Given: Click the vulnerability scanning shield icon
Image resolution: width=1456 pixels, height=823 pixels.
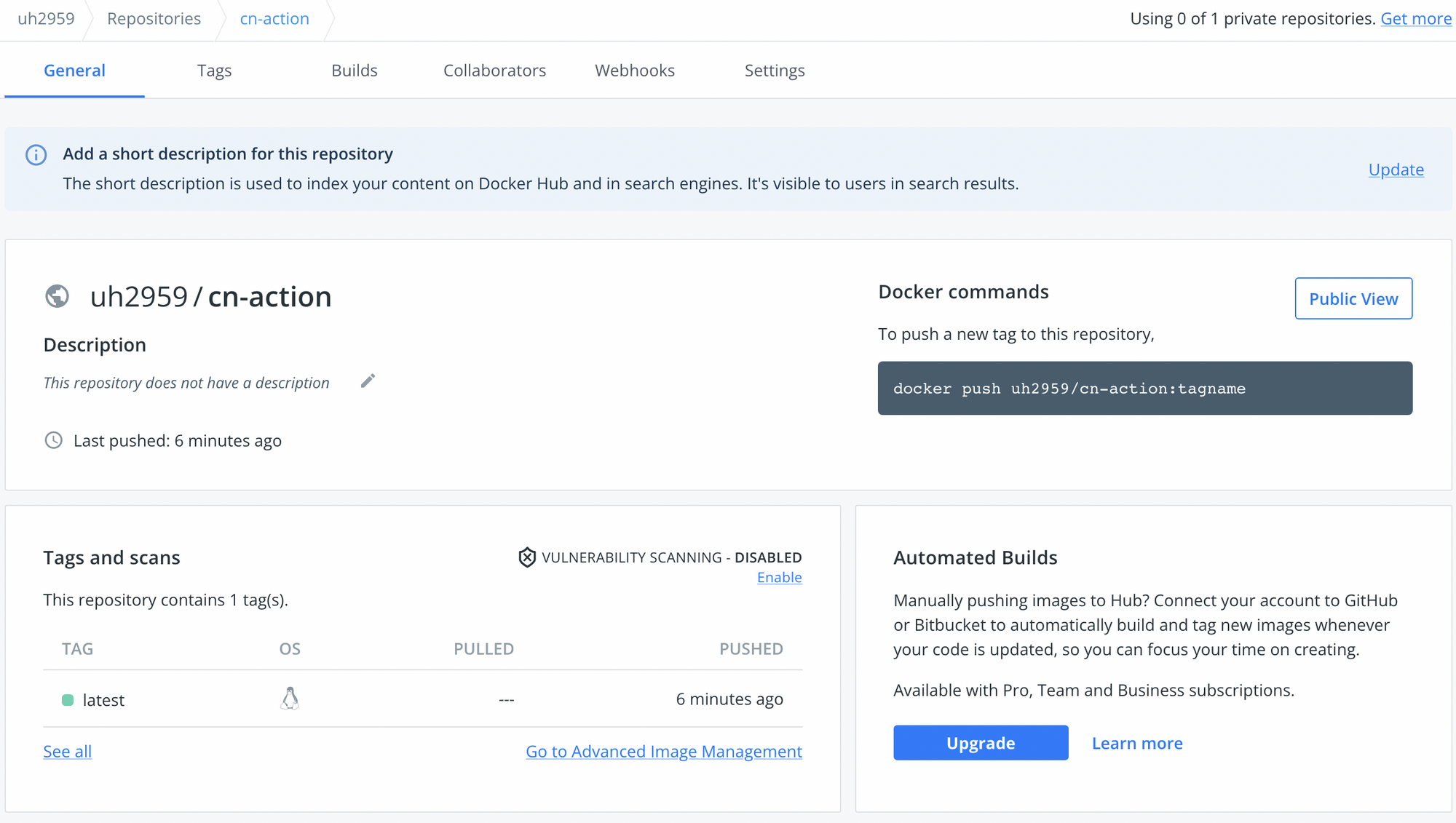Looking at the screenshot, I should (527, 557).
